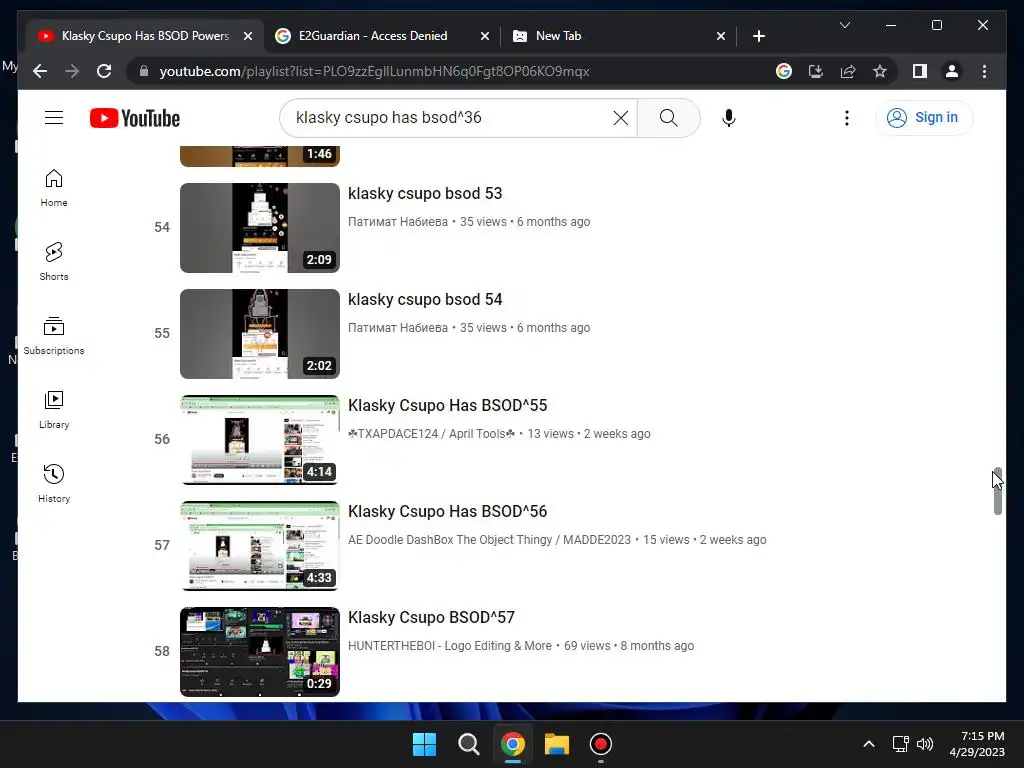Screen dimensions: 1024x768
Task: Visit AE Doodle DashBox channel link
Action: tap(489, 539)
